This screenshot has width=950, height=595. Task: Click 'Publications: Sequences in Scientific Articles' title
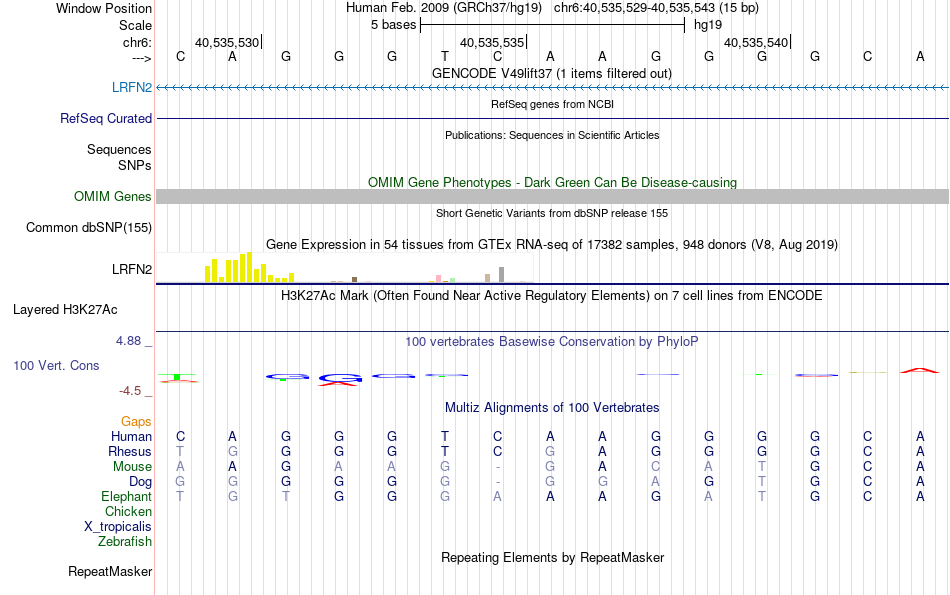pyautogui.click(x=552, y=135)
